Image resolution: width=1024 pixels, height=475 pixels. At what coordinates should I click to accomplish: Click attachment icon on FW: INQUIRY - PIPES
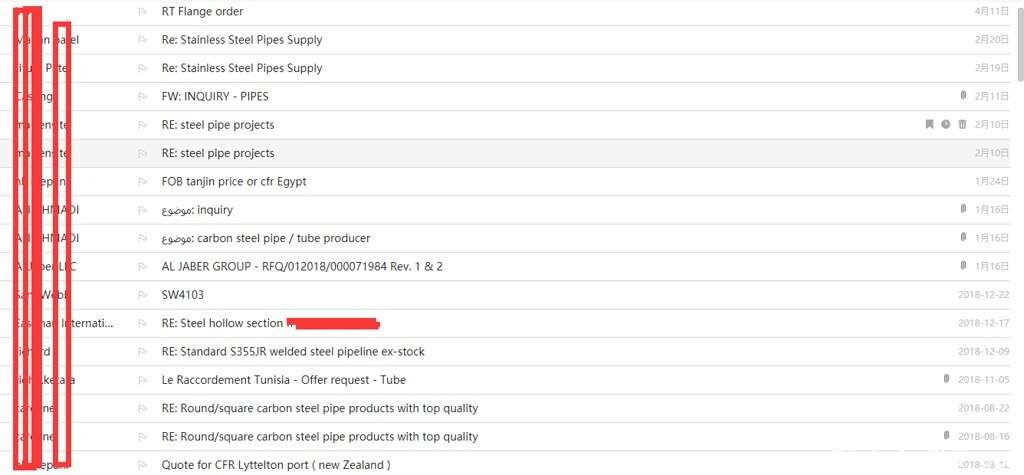963,96
